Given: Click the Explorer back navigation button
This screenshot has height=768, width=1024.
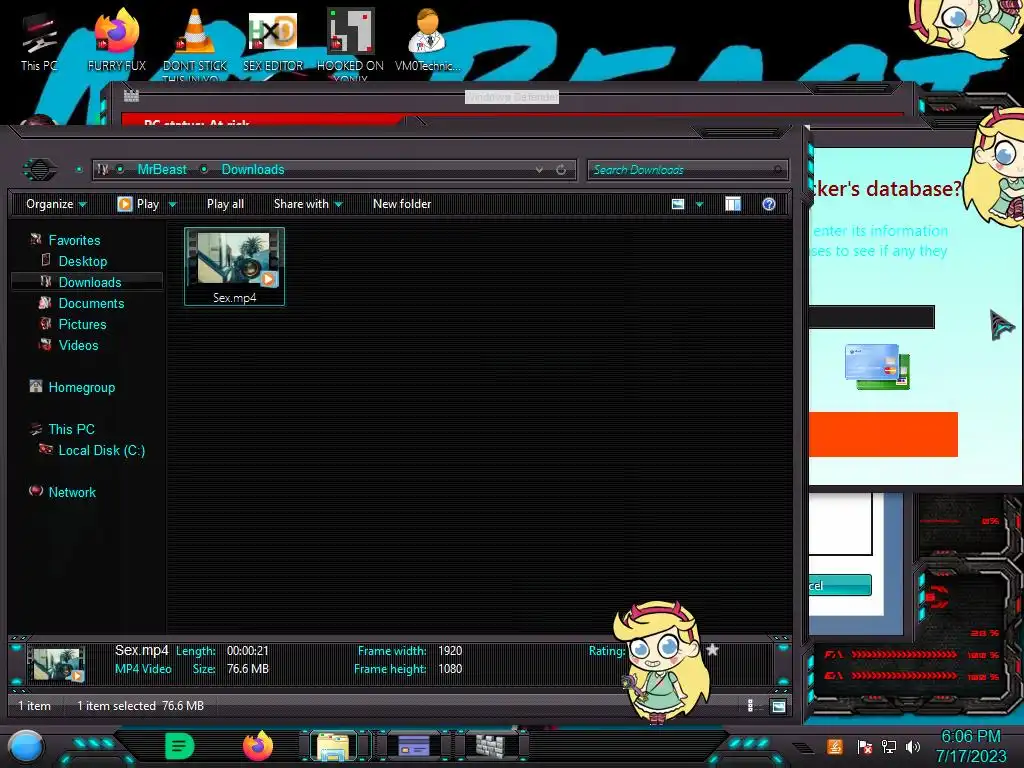Looking at the screenshot, I should 40,170.
